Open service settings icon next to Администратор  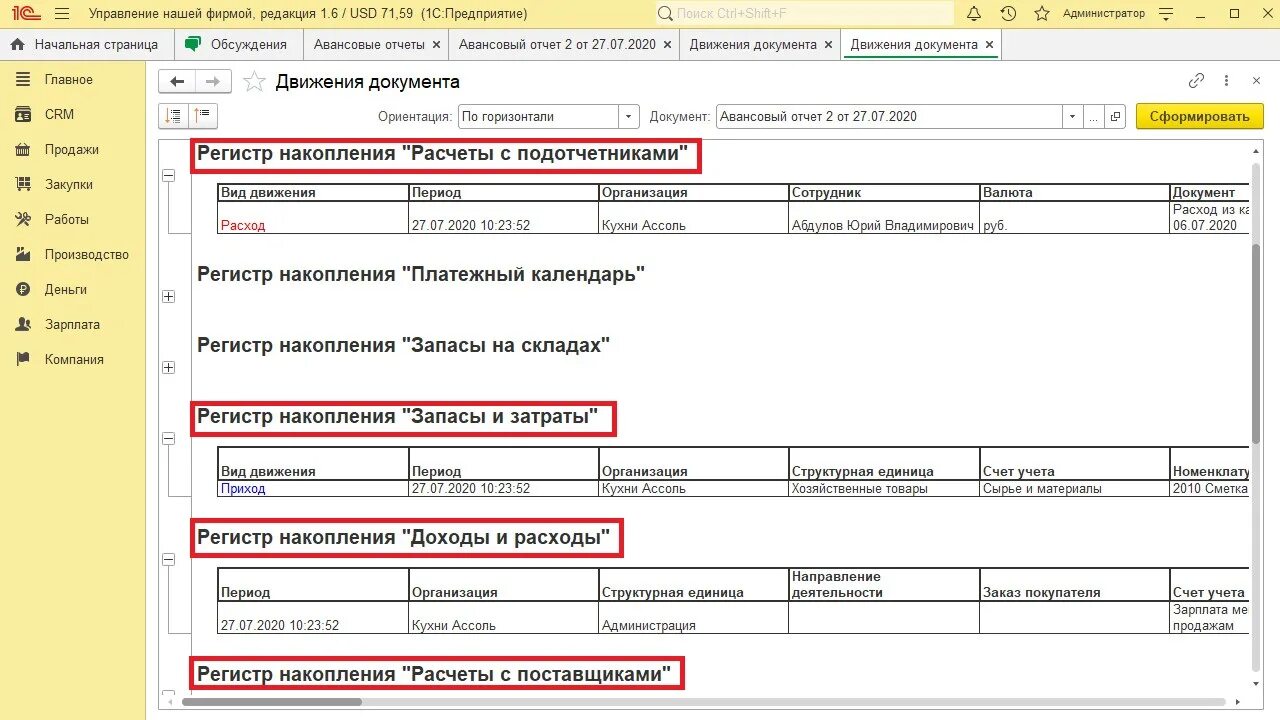[1166, 14]
